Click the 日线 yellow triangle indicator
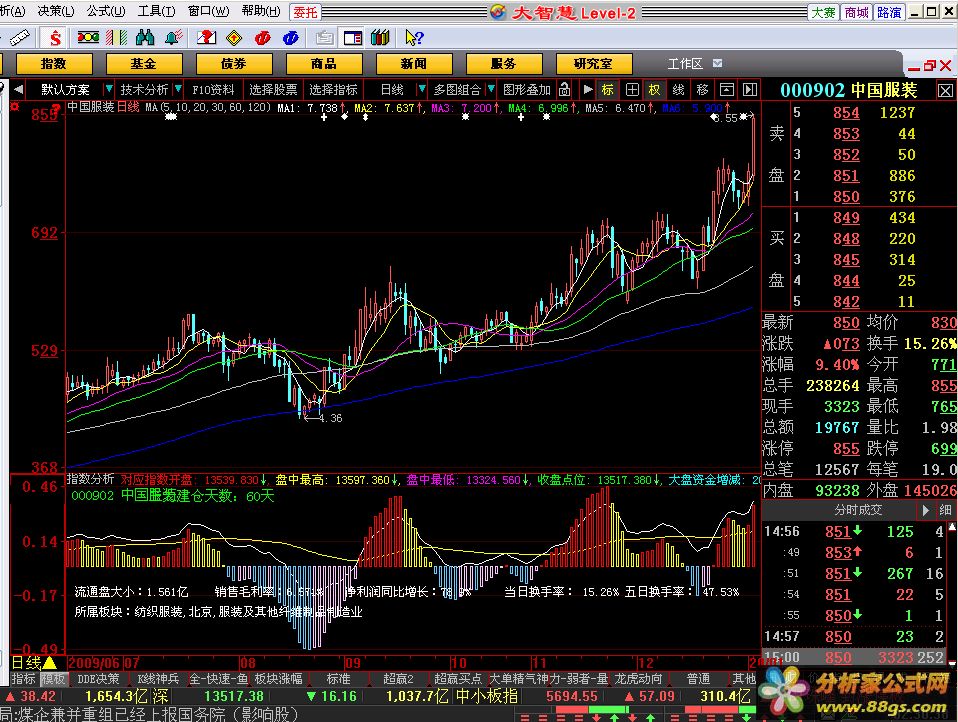Viewport: 958px width, 722px height. [x=49, y=662]
